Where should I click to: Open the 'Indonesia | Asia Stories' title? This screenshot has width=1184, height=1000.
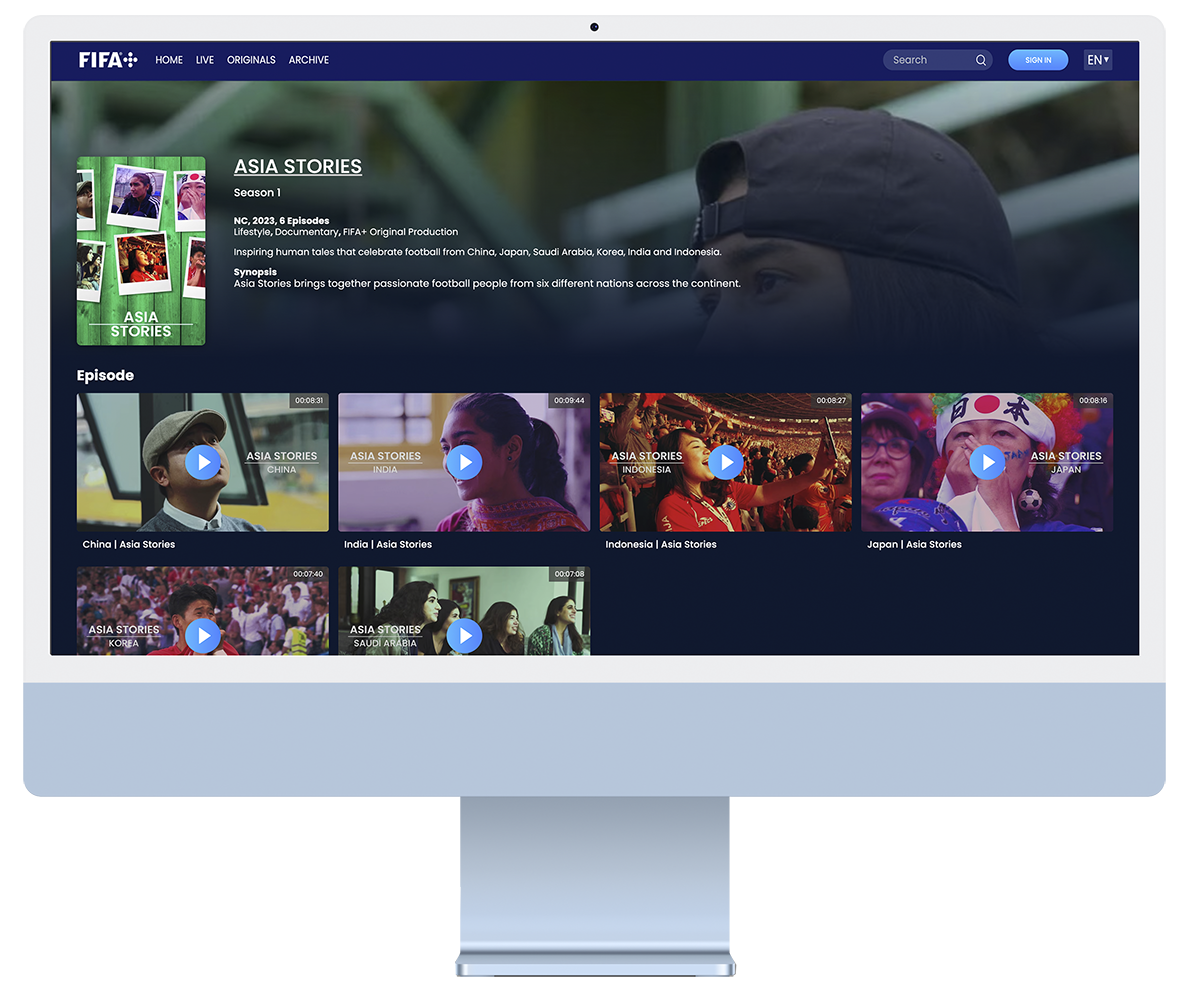661,545
